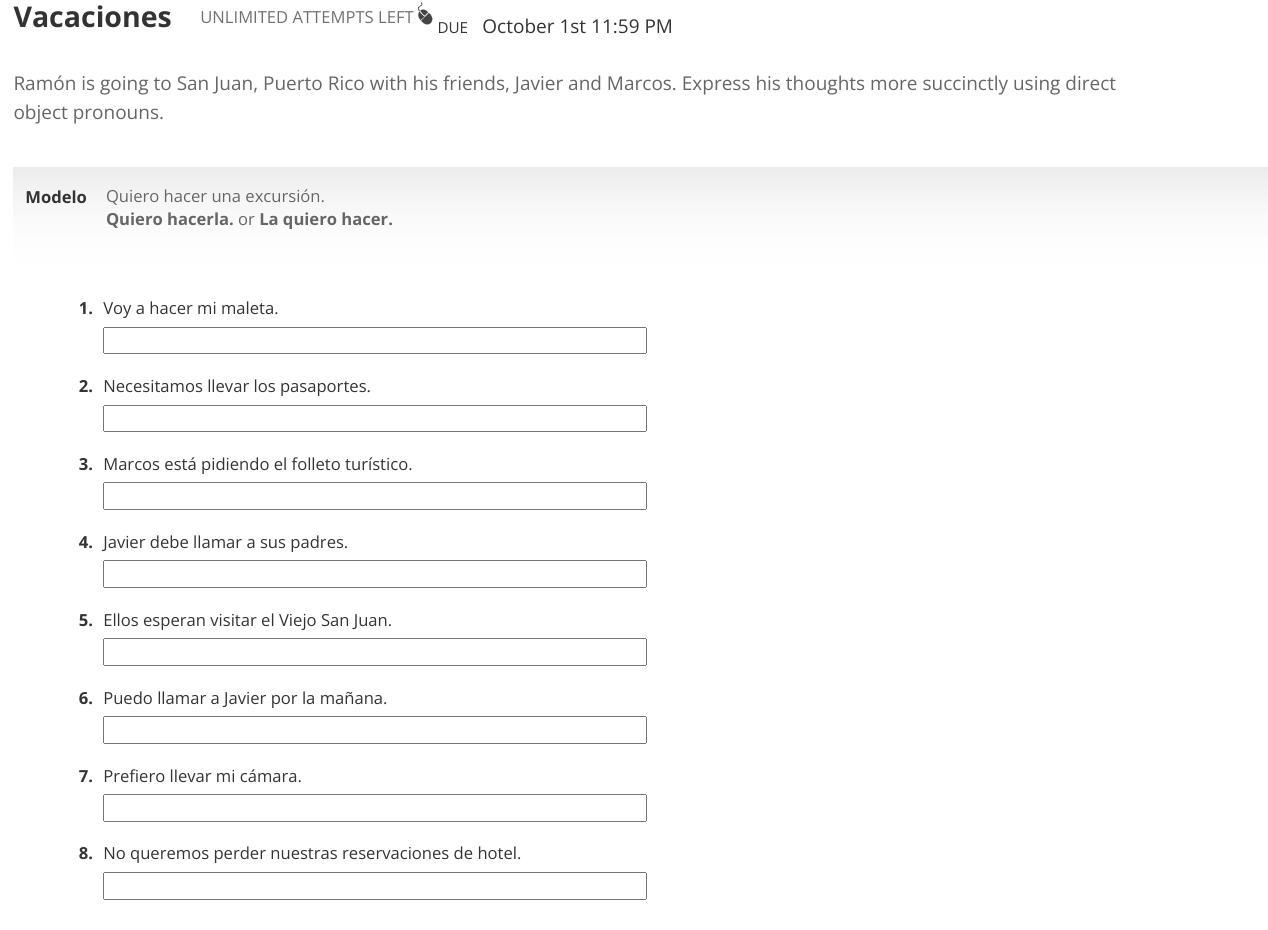
Task: Click the 'UNLIMITED ATTEMPTS LEFT' label
Action: pyautogui.click(x=306, y=18)
